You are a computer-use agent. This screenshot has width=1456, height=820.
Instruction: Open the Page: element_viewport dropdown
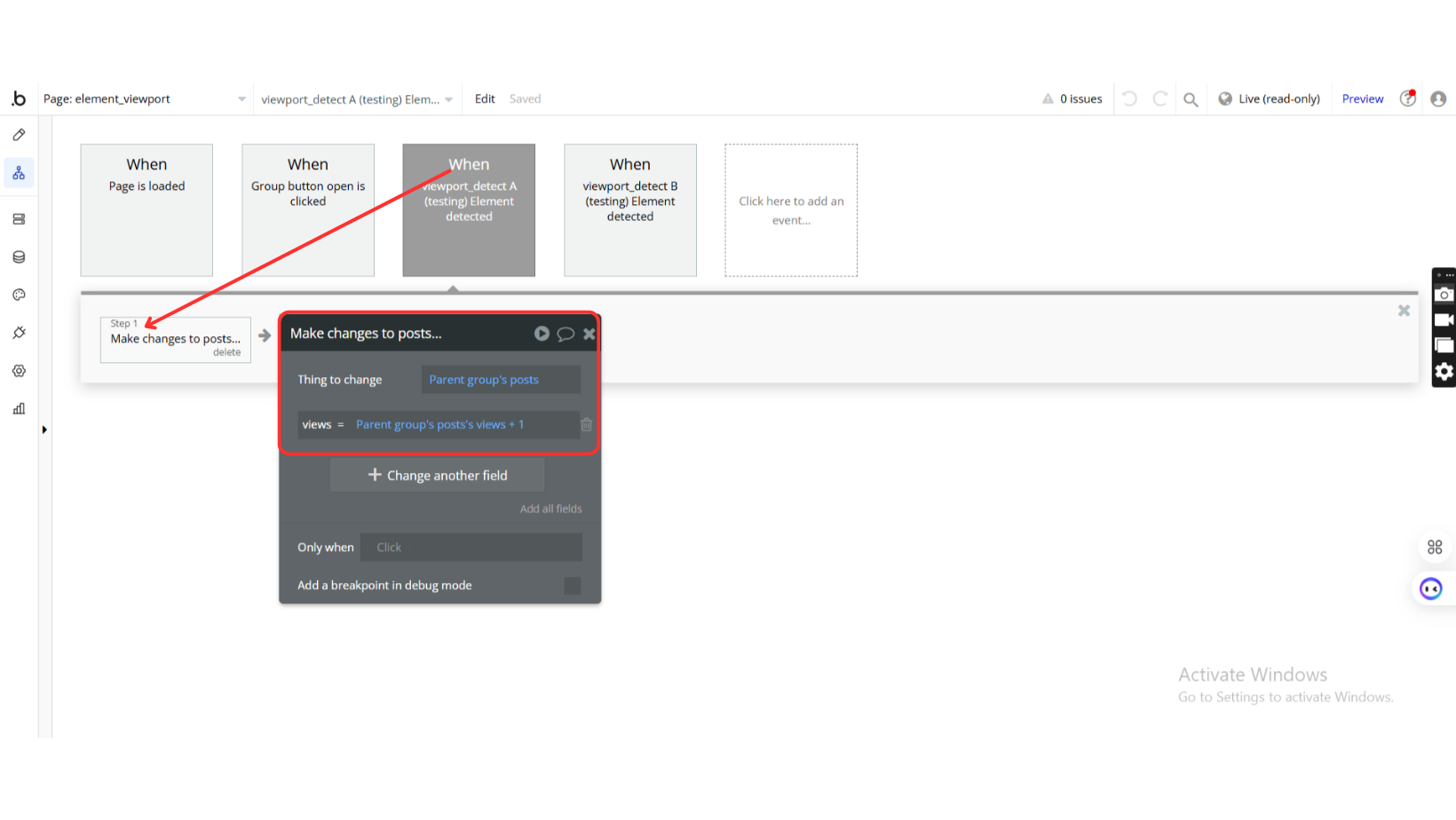point(145,99)
